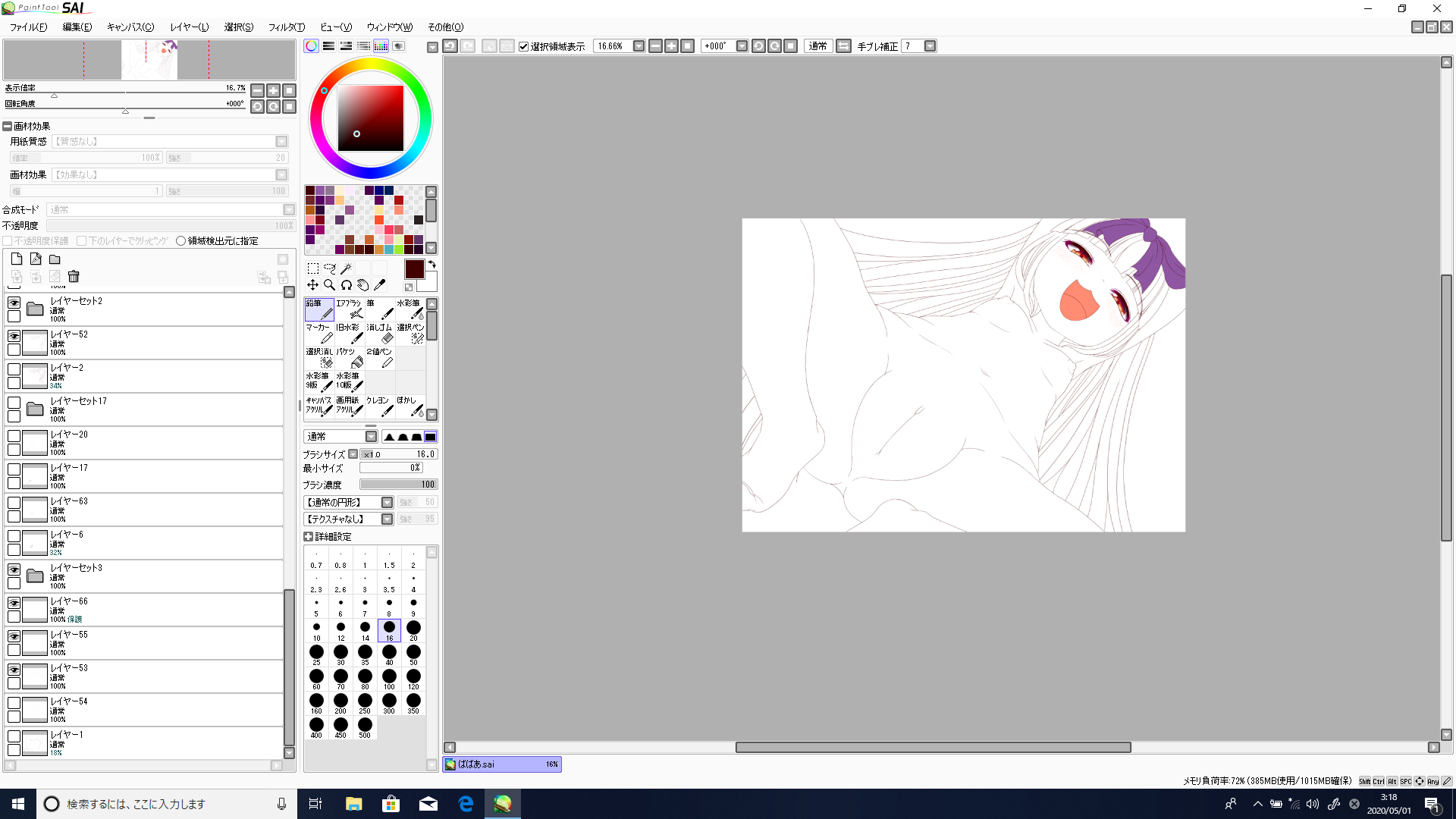Image resolution: width=1456 pixels, height=819 pixels.
Task: Swap foreground and background colors
Action: point(432,265)
